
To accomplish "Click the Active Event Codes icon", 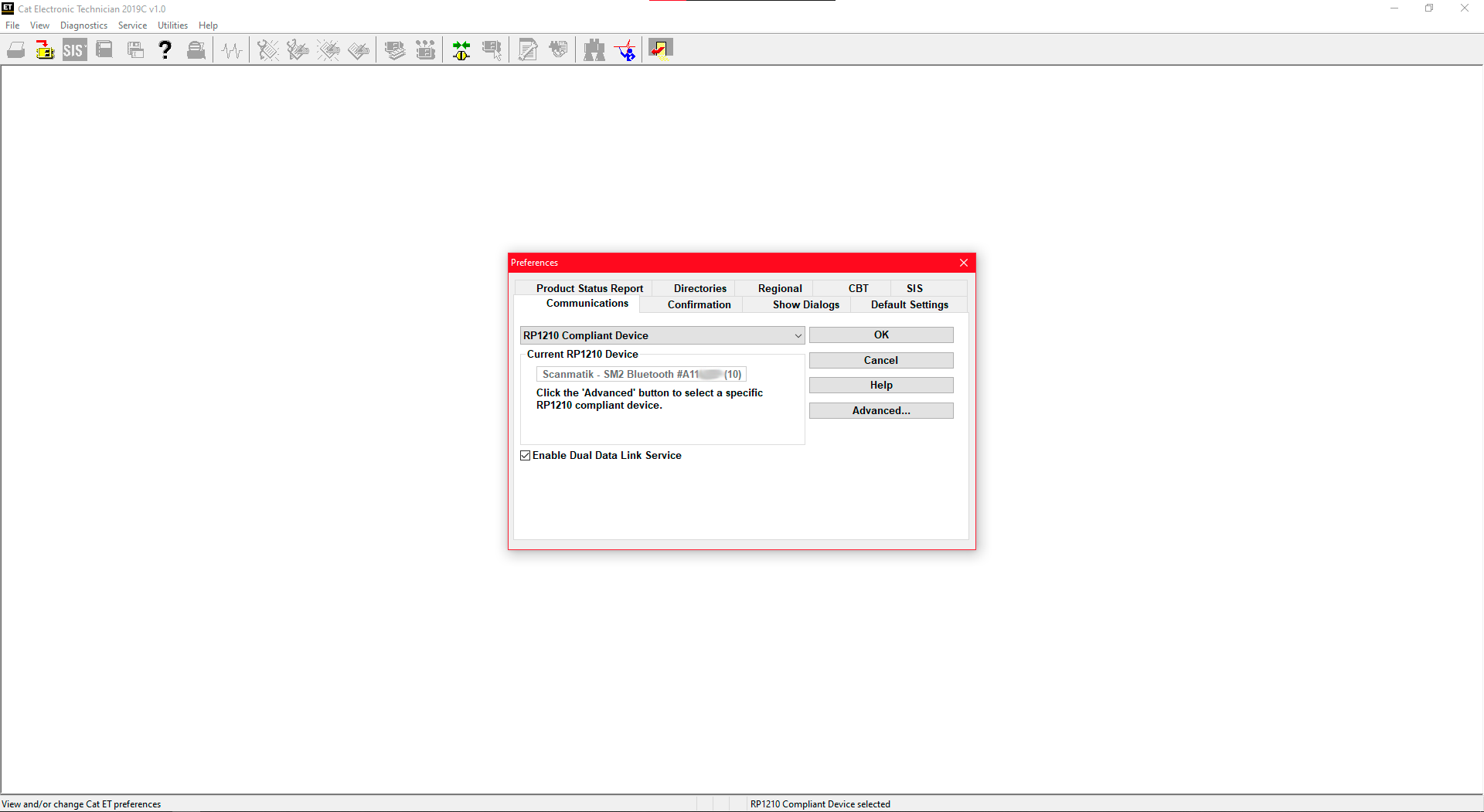I will click(x=328, y=50).
